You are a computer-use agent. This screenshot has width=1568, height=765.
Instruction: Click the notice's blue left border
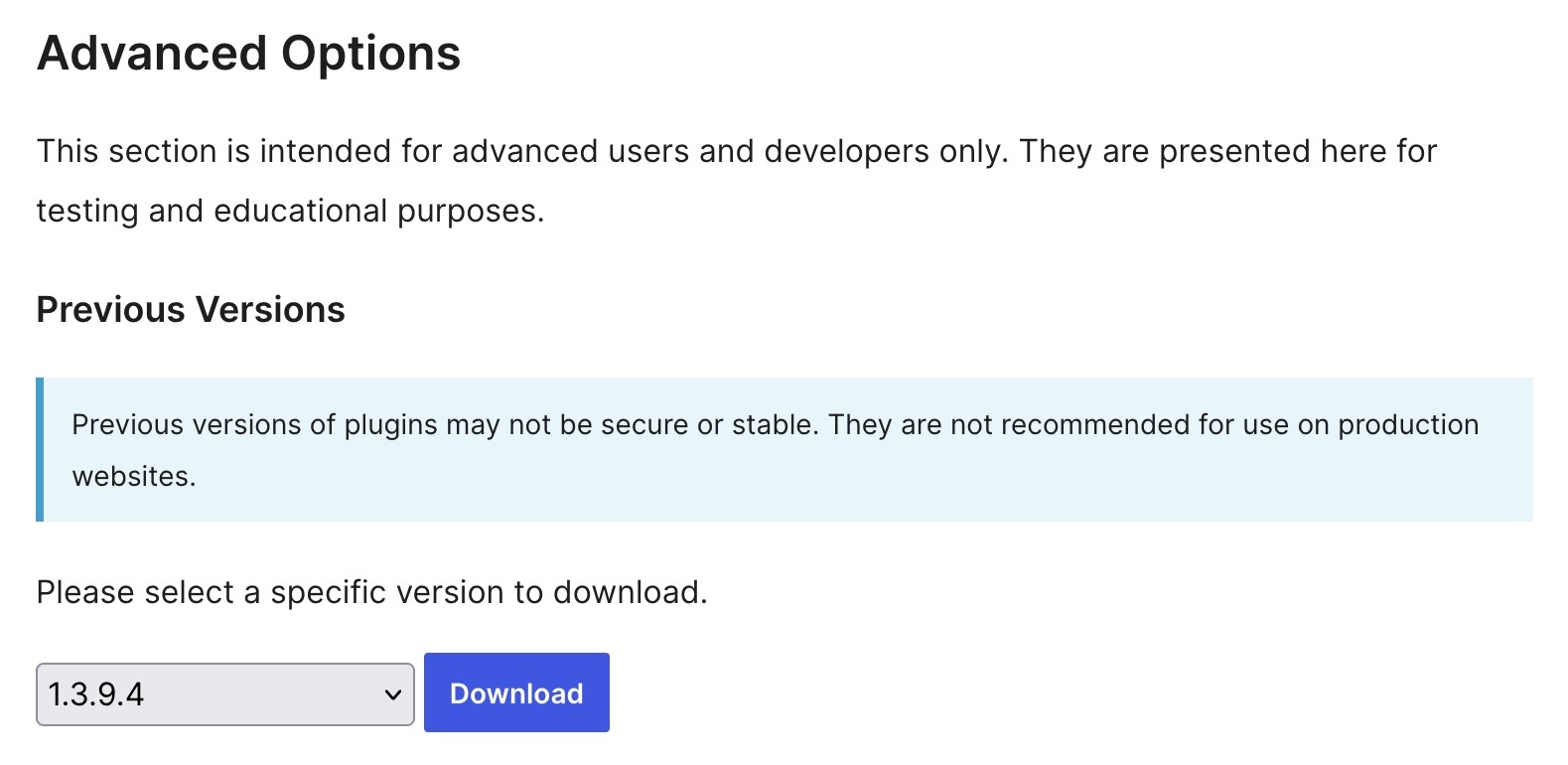coord(40,449)
